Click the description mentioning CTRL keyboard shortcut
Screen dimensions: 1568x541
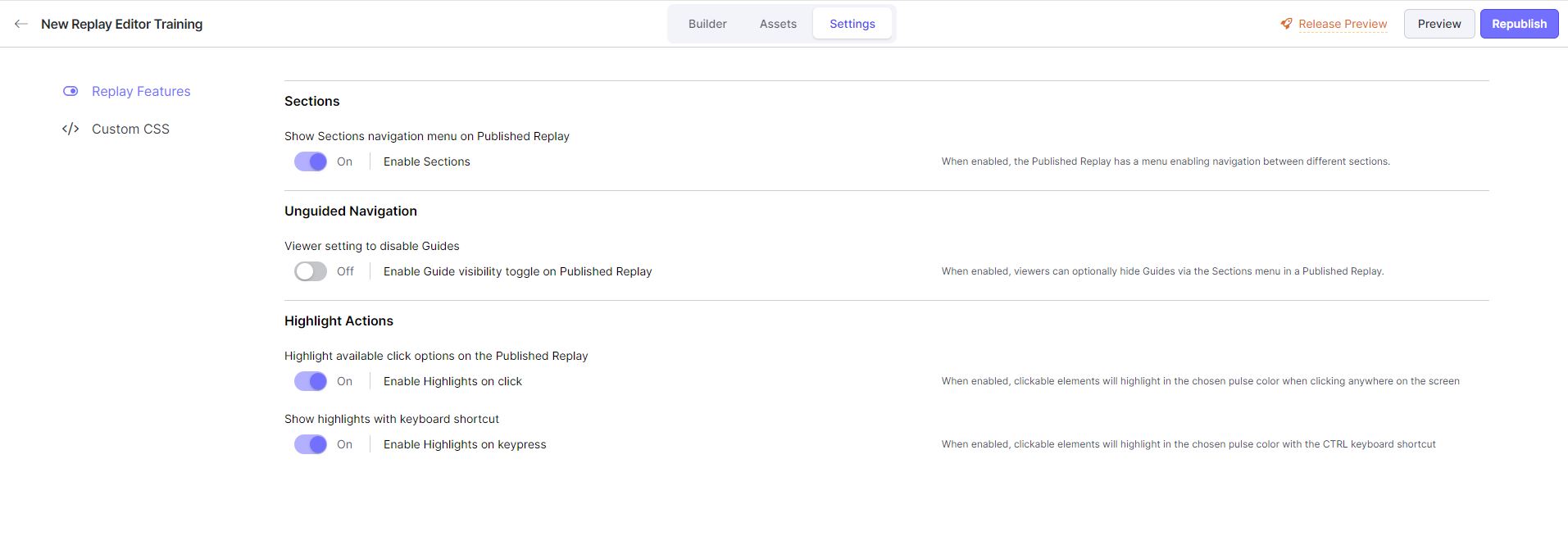point(1188,444)
